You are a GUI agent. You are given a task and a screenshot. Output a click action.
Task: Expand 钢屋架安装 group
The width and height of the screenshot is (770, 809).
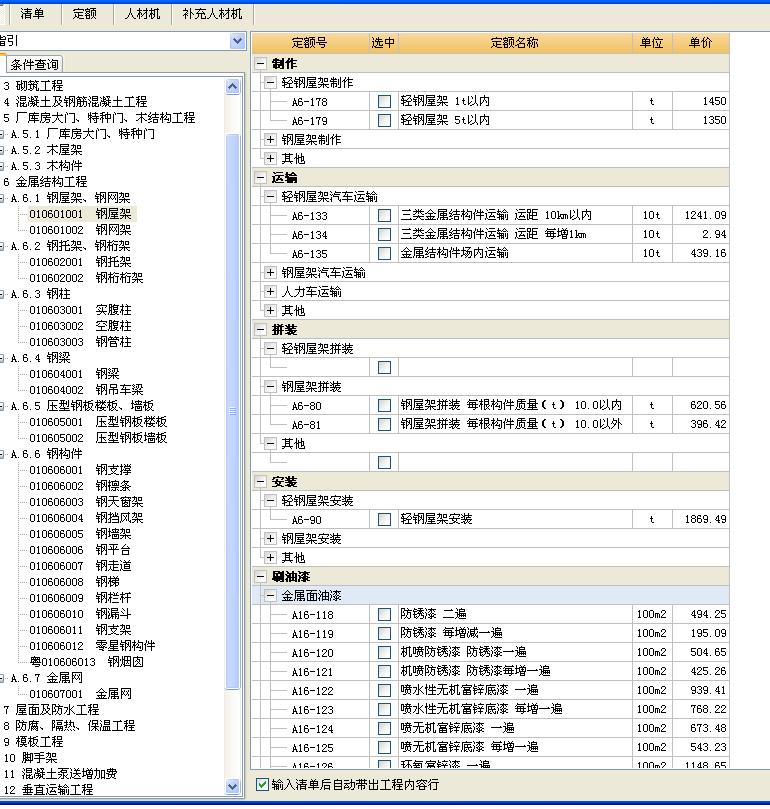(270, 539)
